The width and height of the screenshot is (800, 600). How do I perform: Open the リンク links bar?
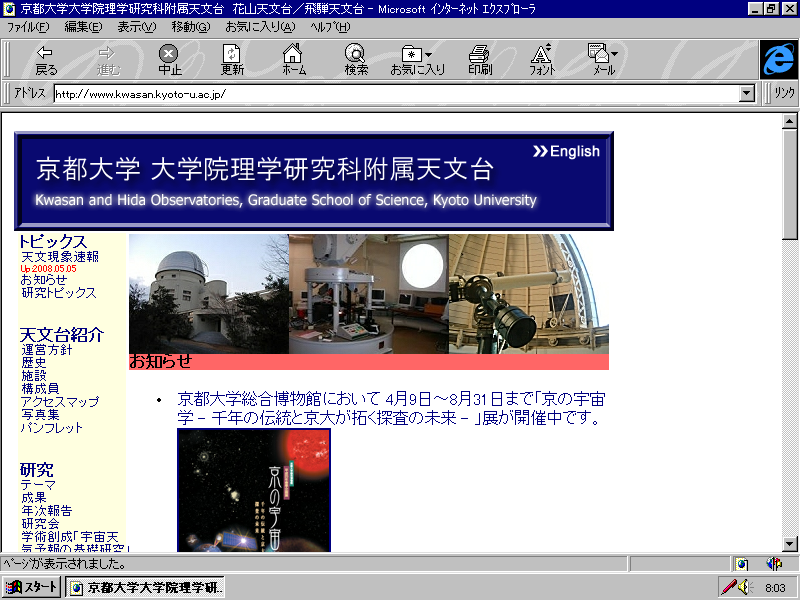tap(784, 93)
